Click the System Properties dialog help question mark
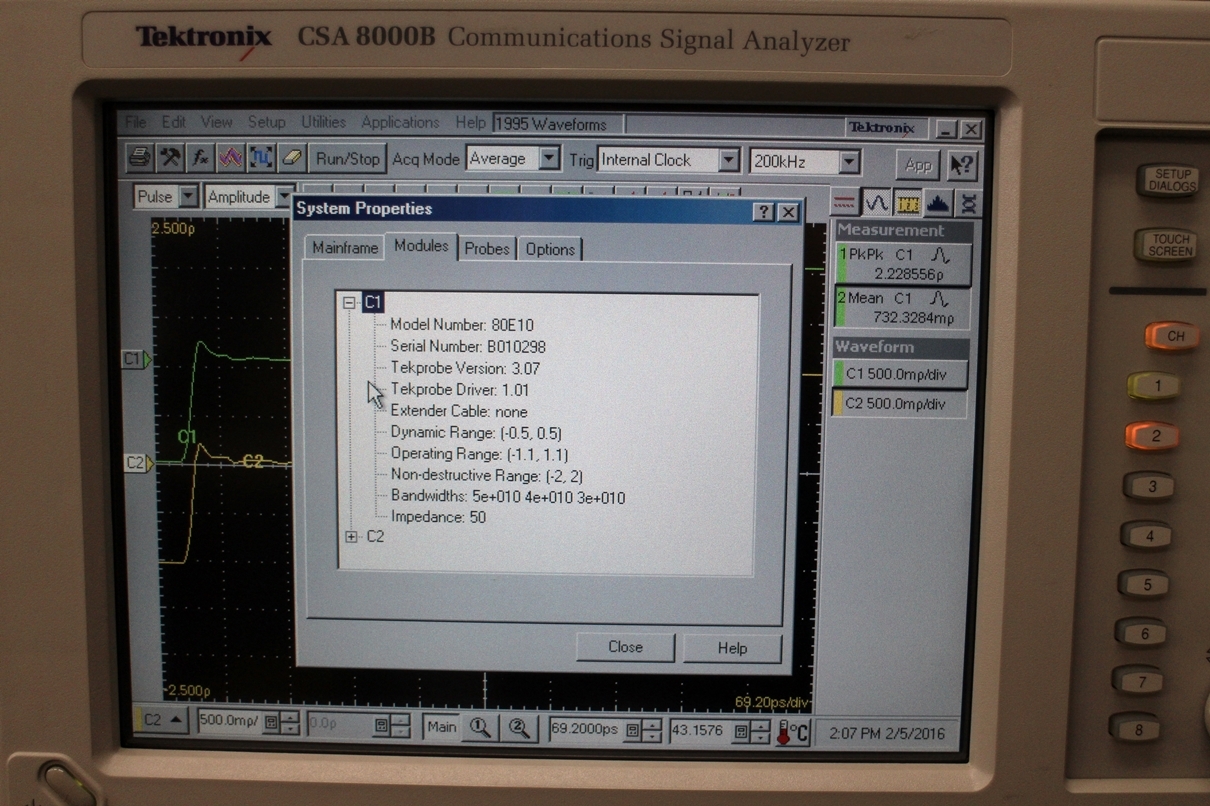This screenshot has height=806, width=1210. [763, 212]
